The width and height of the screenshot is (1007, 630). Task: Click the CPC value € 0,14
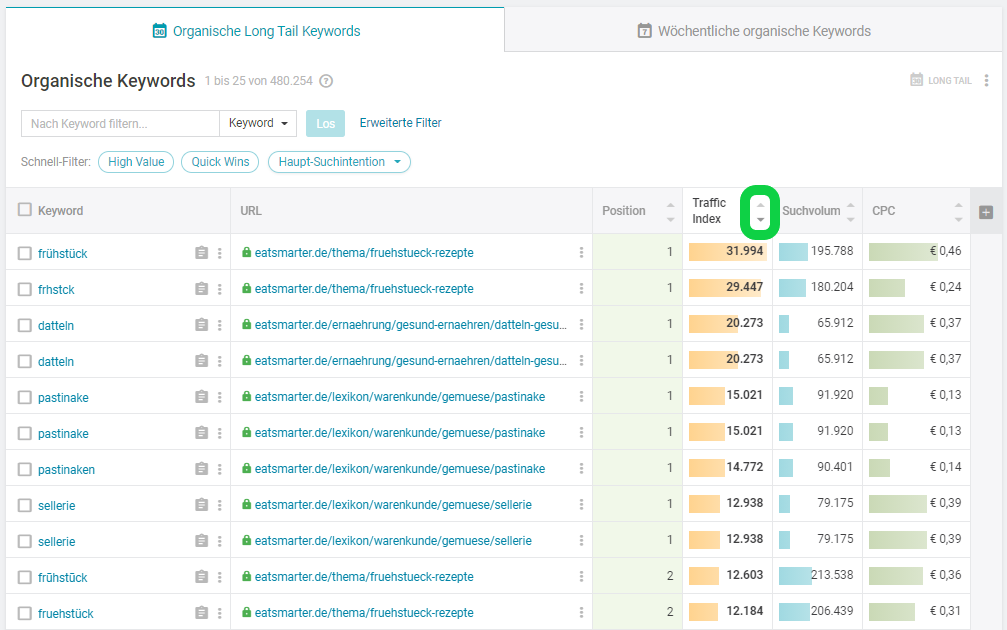[x=945, y=466]
